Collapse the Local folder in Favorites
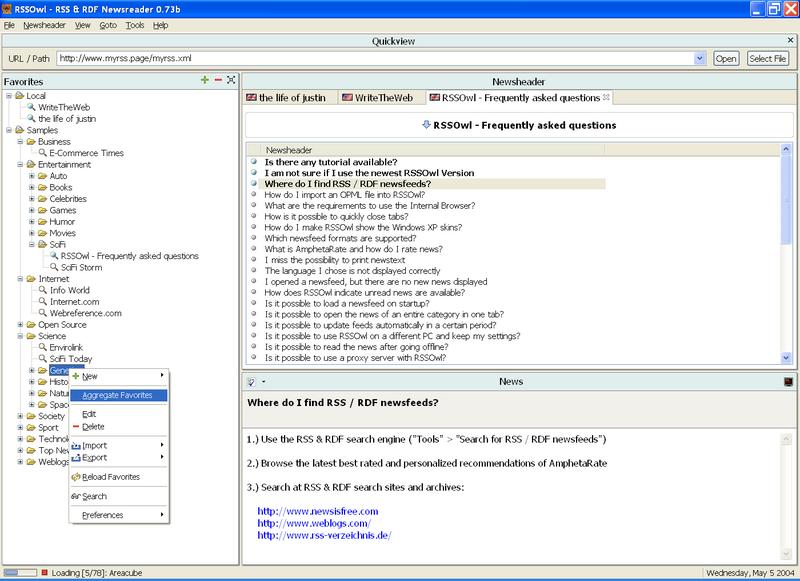The height and width of the screenshot is (581, 800). tap(9, 95)
